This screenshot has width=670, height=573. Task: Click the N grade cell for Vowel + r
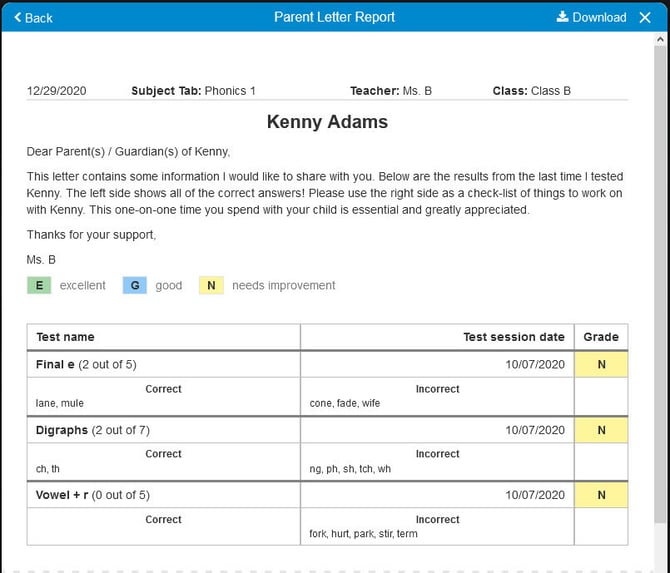pos(601,495)
